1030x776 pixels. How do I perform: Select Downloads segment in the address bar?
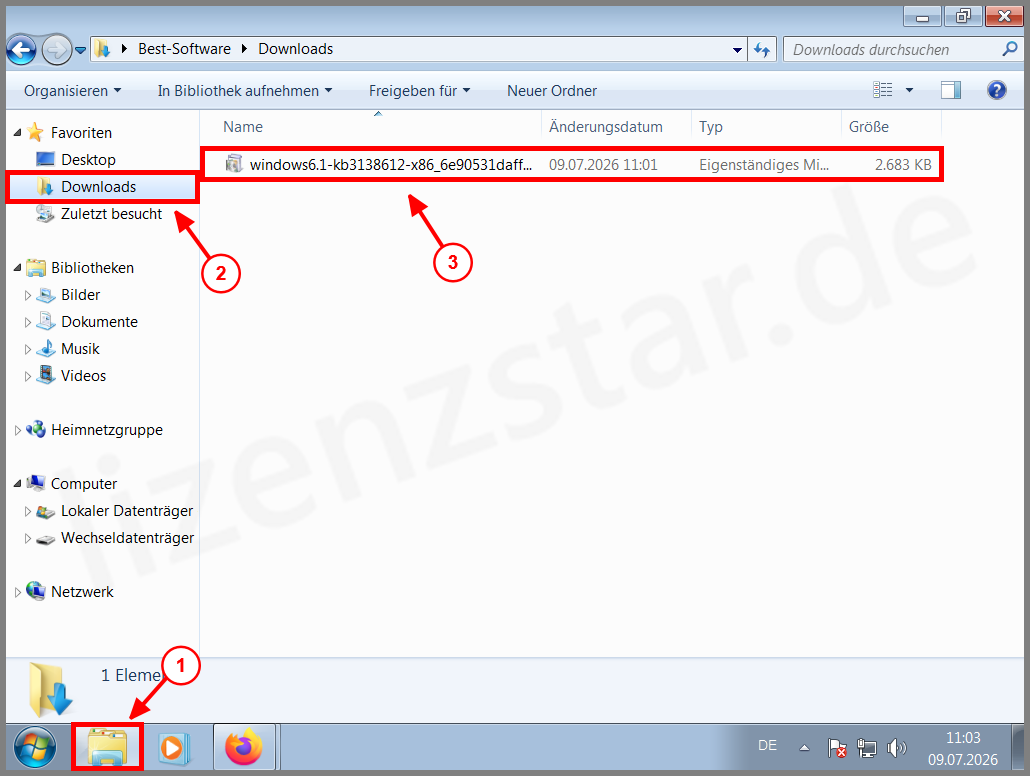(296, 49)
